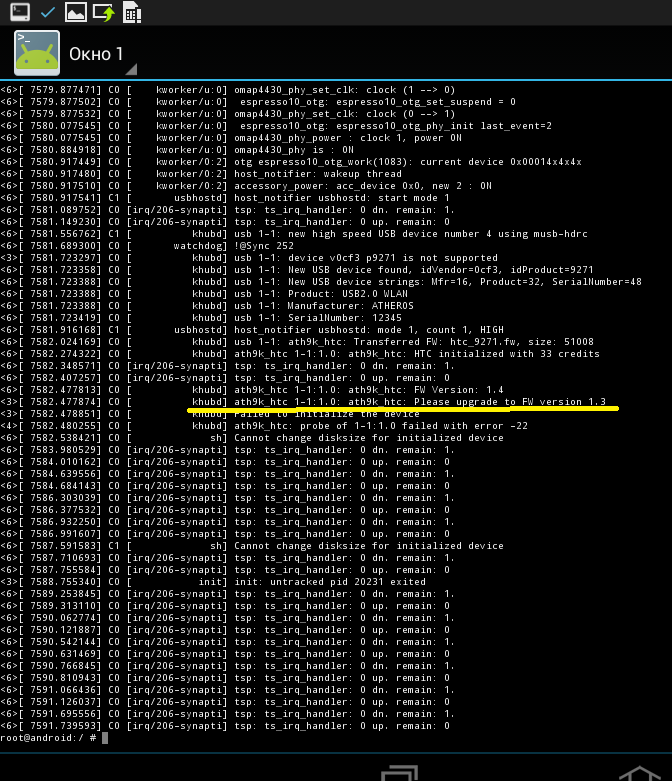The height and width of the screenshot is (781, 672).
Task: Tap the recent apps navigation button
Action: click(x=399, y=773)
